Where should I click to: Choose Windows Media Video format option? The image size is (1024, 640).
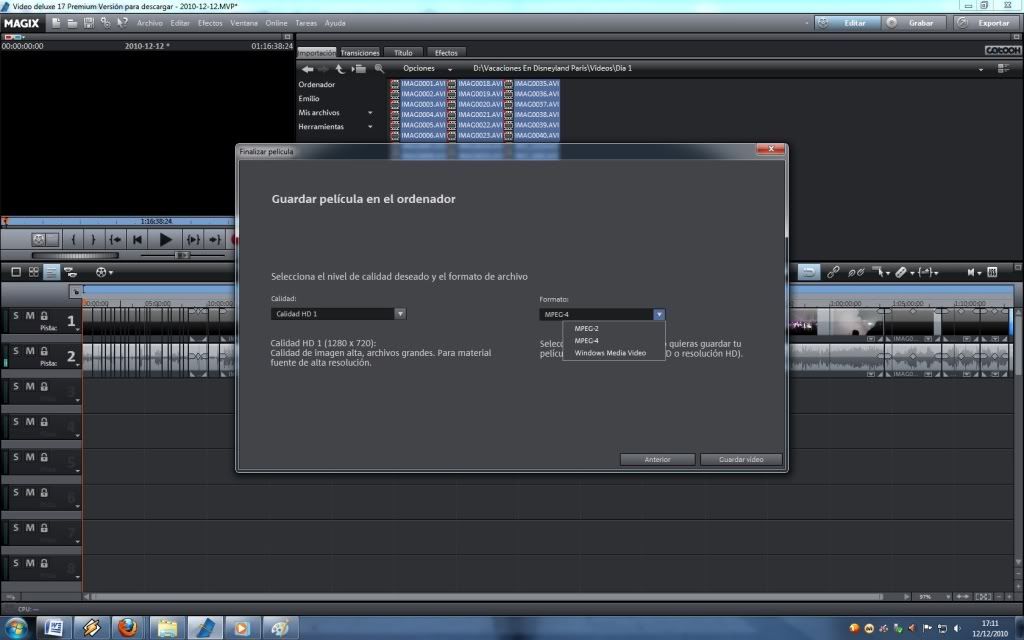(x=613, y=353)
